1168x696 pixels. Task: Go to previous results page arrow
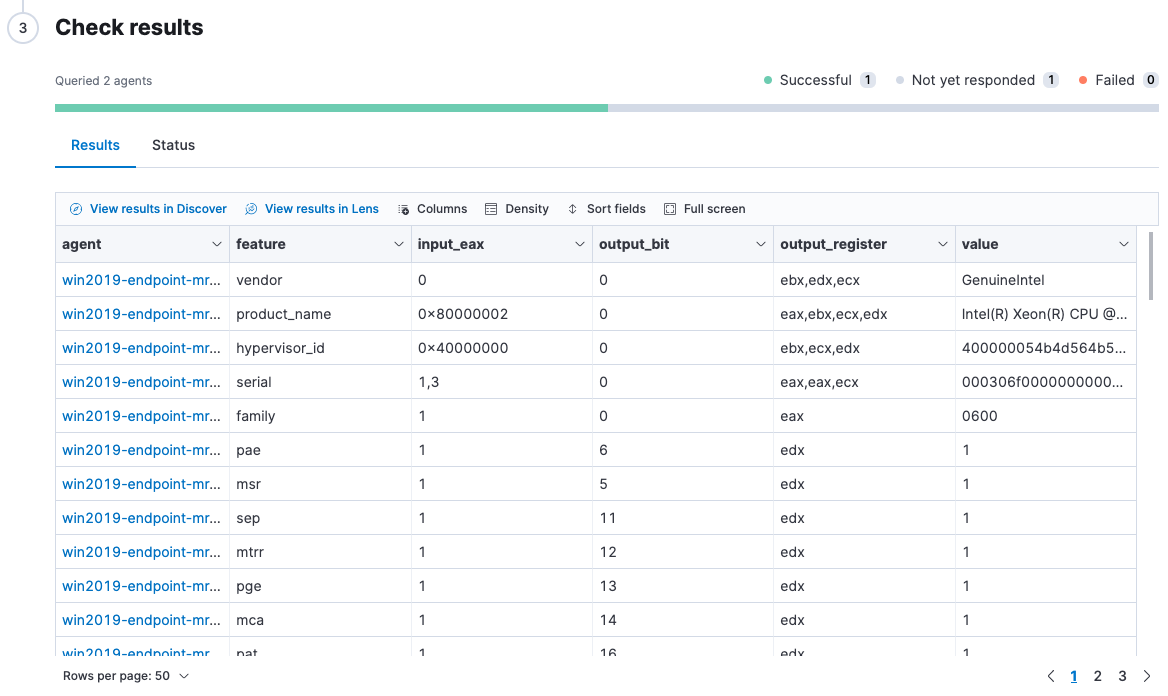(1051, 676)
